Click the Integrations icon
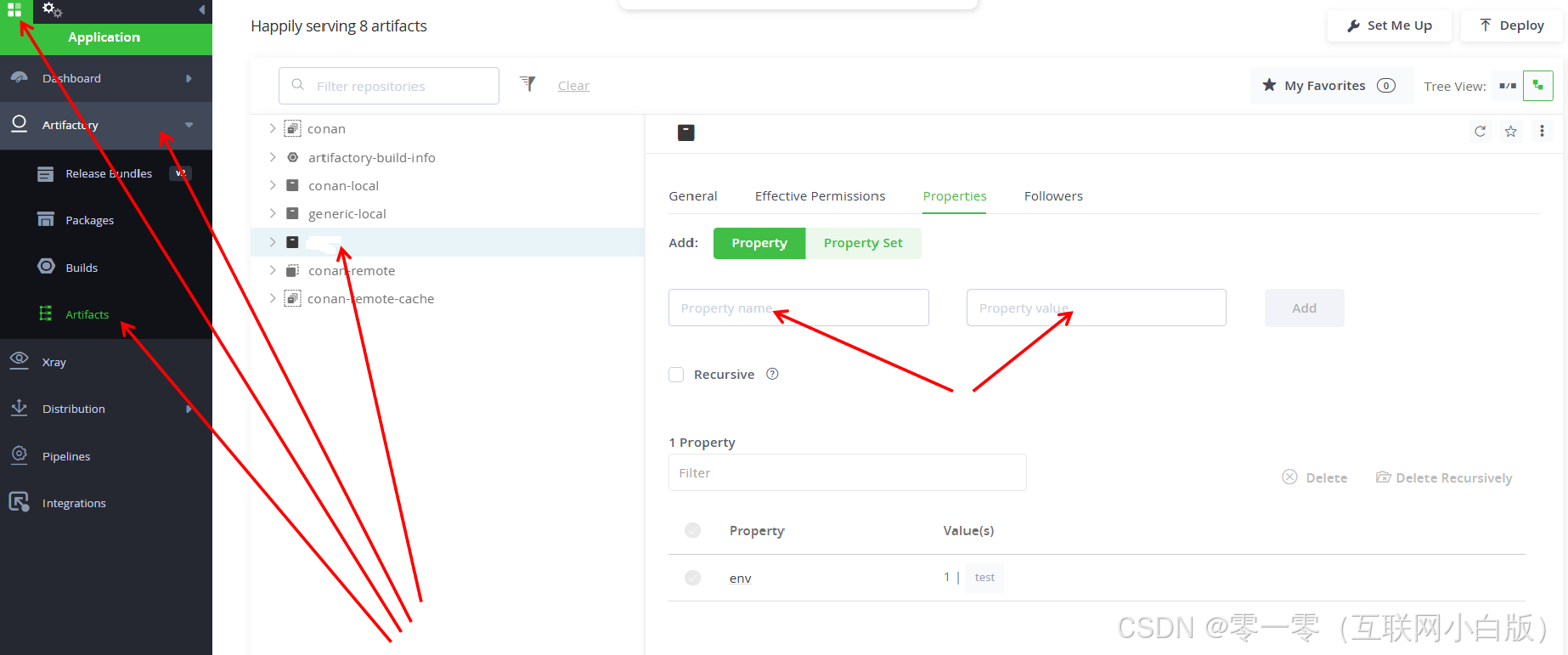The image size is (1568, 655). click(19, 502)
